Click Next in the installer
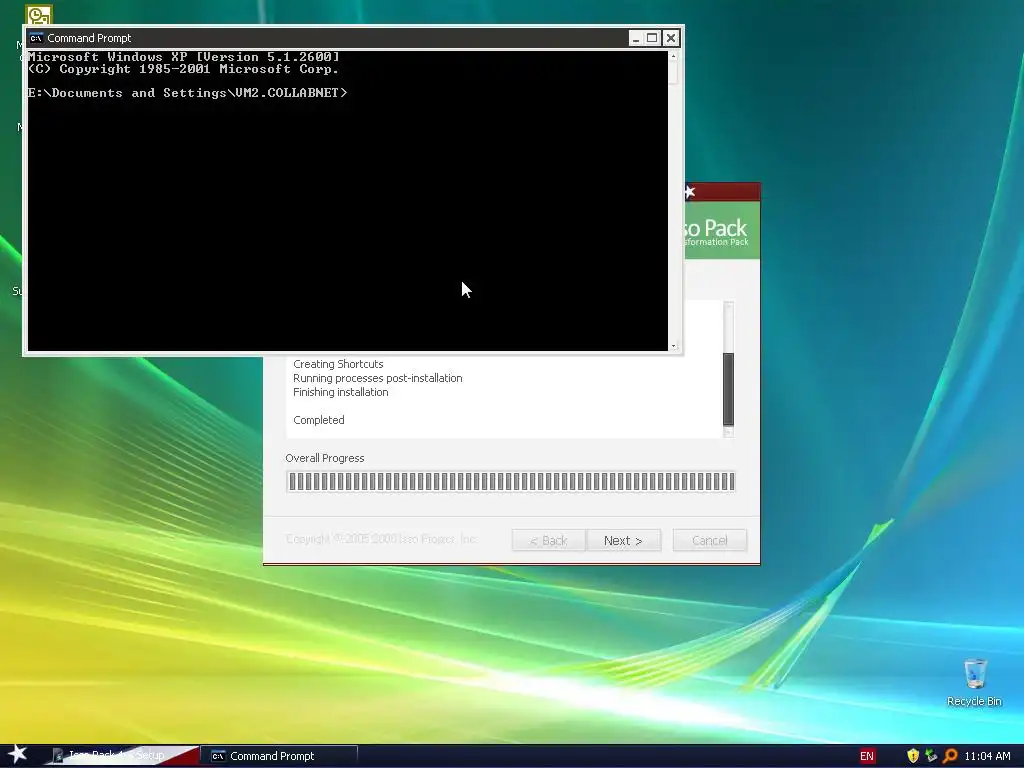The height and width of the screenshot is (768, 1024). [x=623, y=540]
